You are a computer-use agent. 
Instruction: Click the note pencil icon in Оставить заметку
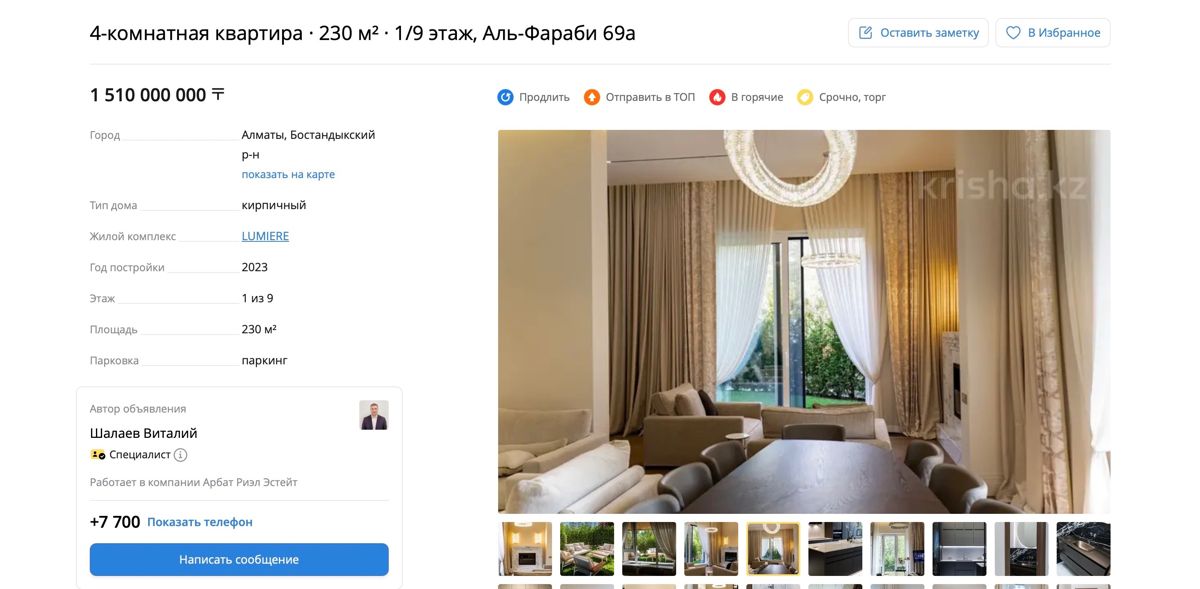point(866,33)
